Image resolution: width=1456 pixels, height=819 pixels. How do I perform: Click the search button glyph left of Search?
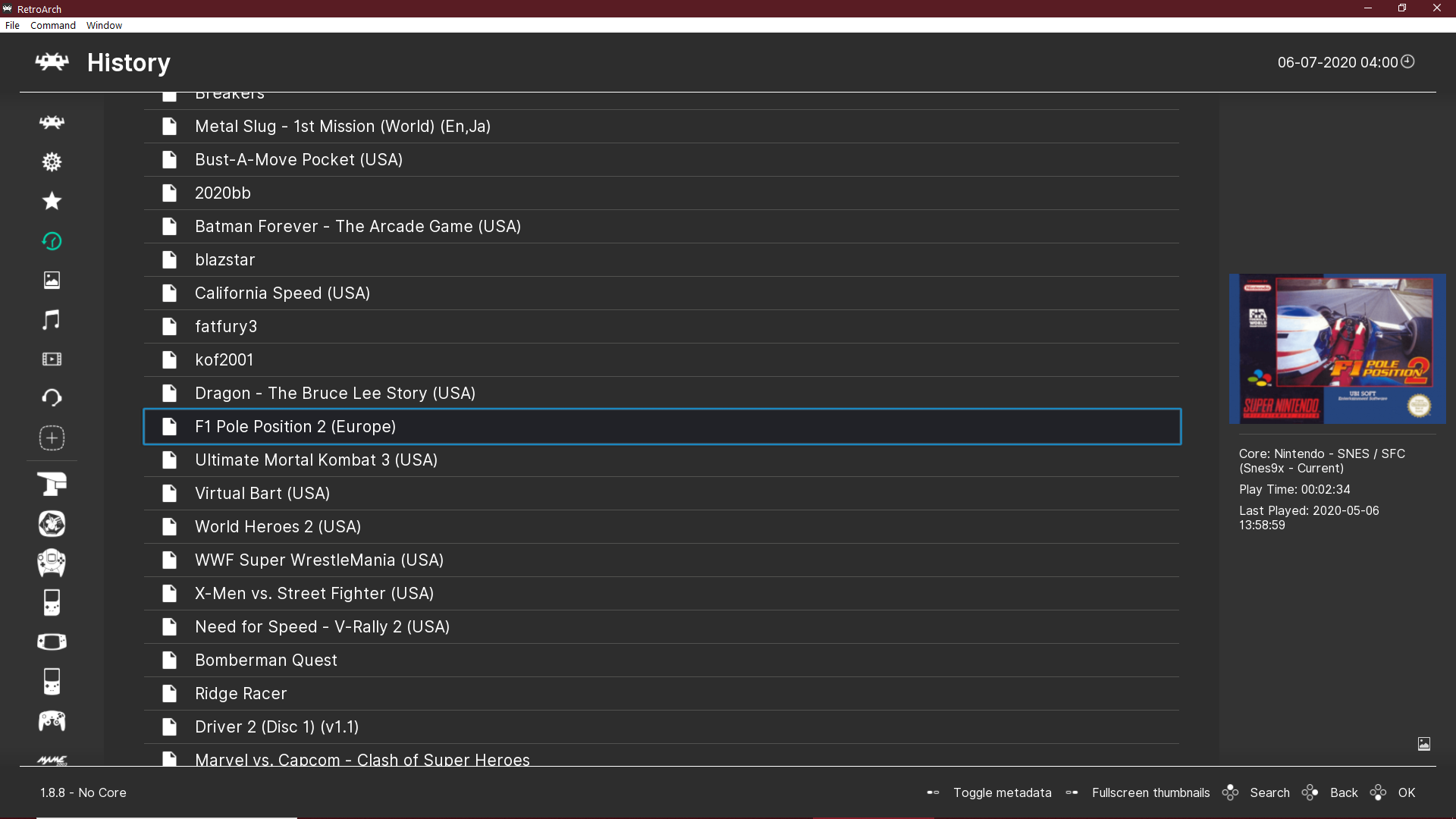(x=1230, y=792)
